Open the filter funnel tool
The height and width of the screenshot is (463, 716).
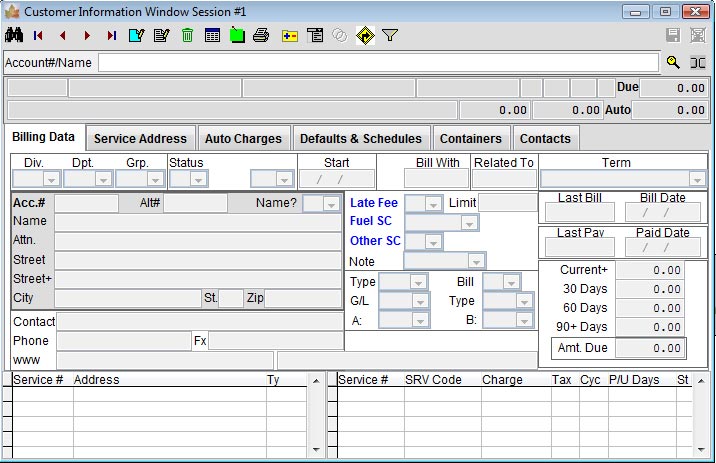390,36
